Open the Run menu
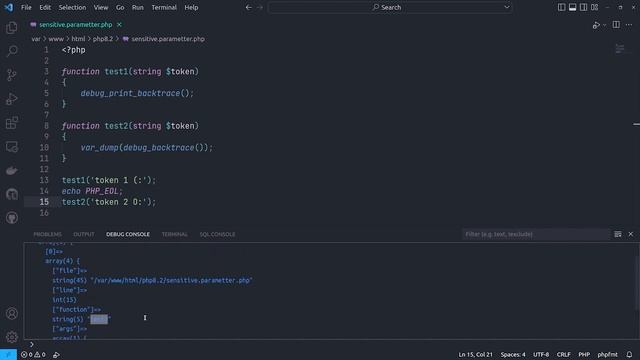Image resolution: width=640 pixels, height=360 pixels. tap(138, 7)
